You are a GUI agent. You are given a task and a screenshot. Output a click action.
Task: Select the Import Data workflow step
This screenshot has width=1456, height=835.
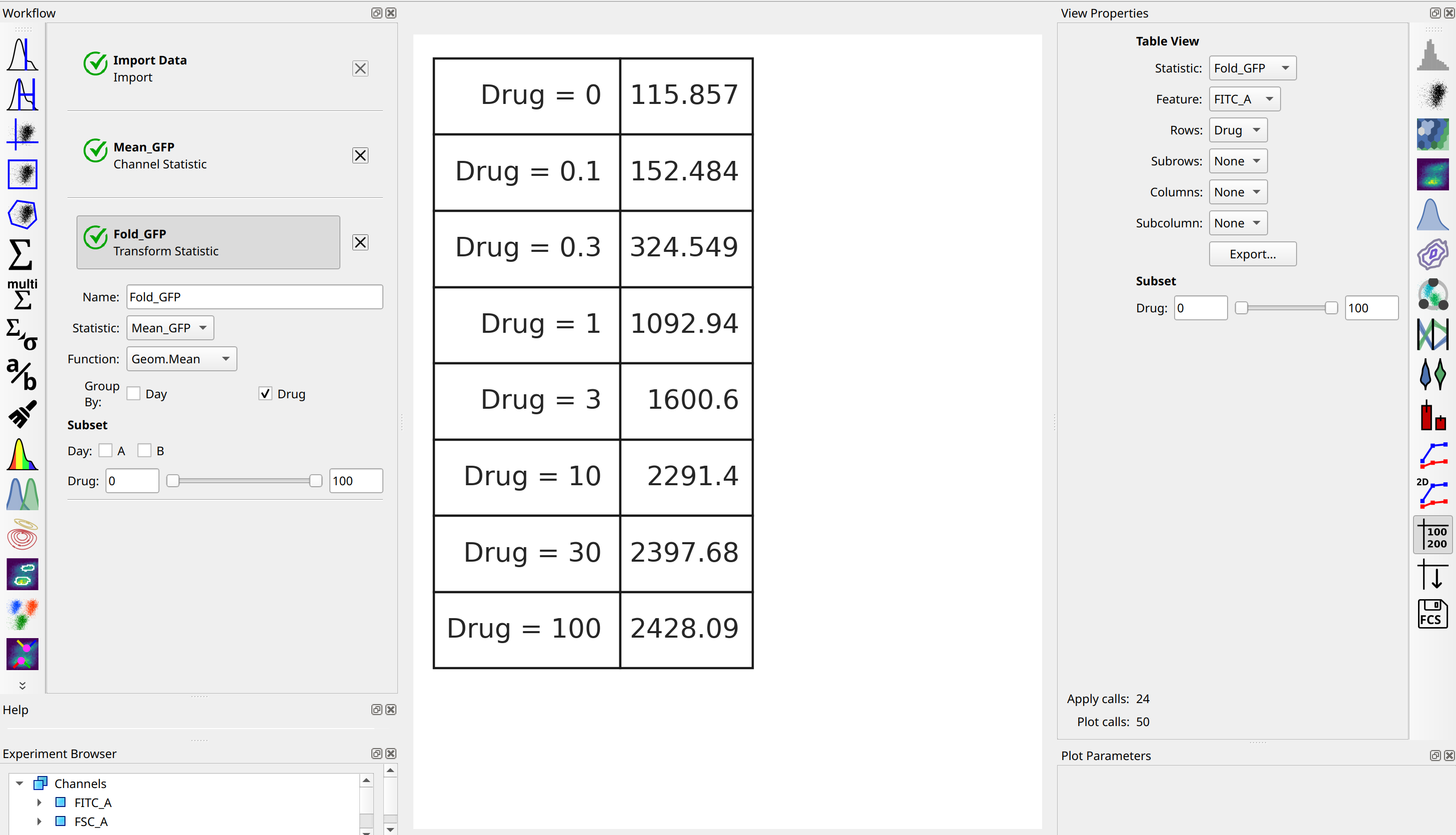click(x=207, y=68)
